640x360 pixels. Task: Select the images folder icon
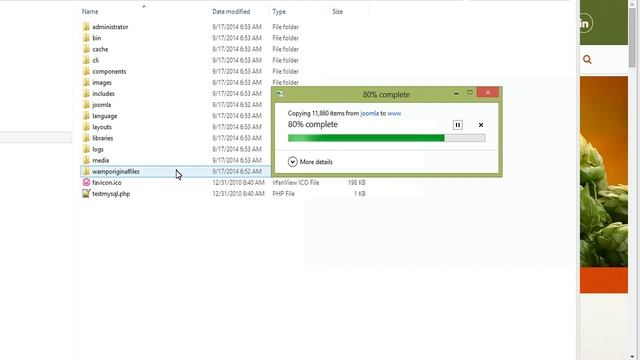86,82
